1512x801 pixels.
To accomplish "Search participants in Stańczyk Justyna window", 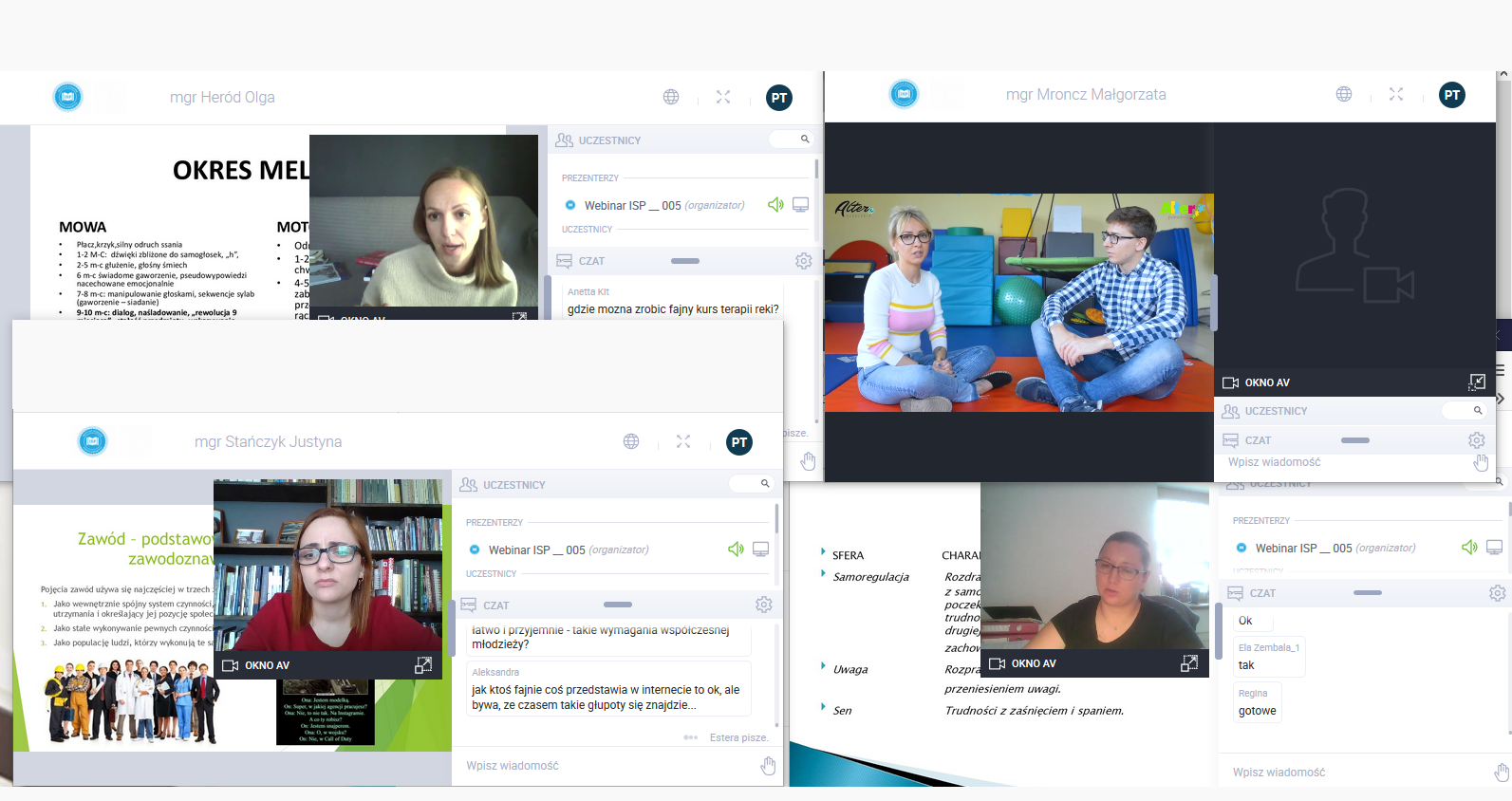I will [x=752, y=484].
